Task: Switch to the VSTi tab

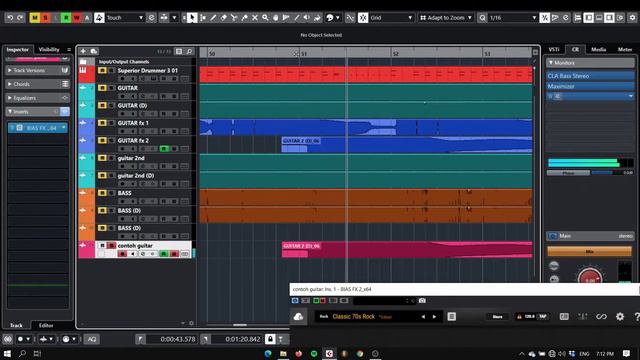Action: [x=554, y=49]
